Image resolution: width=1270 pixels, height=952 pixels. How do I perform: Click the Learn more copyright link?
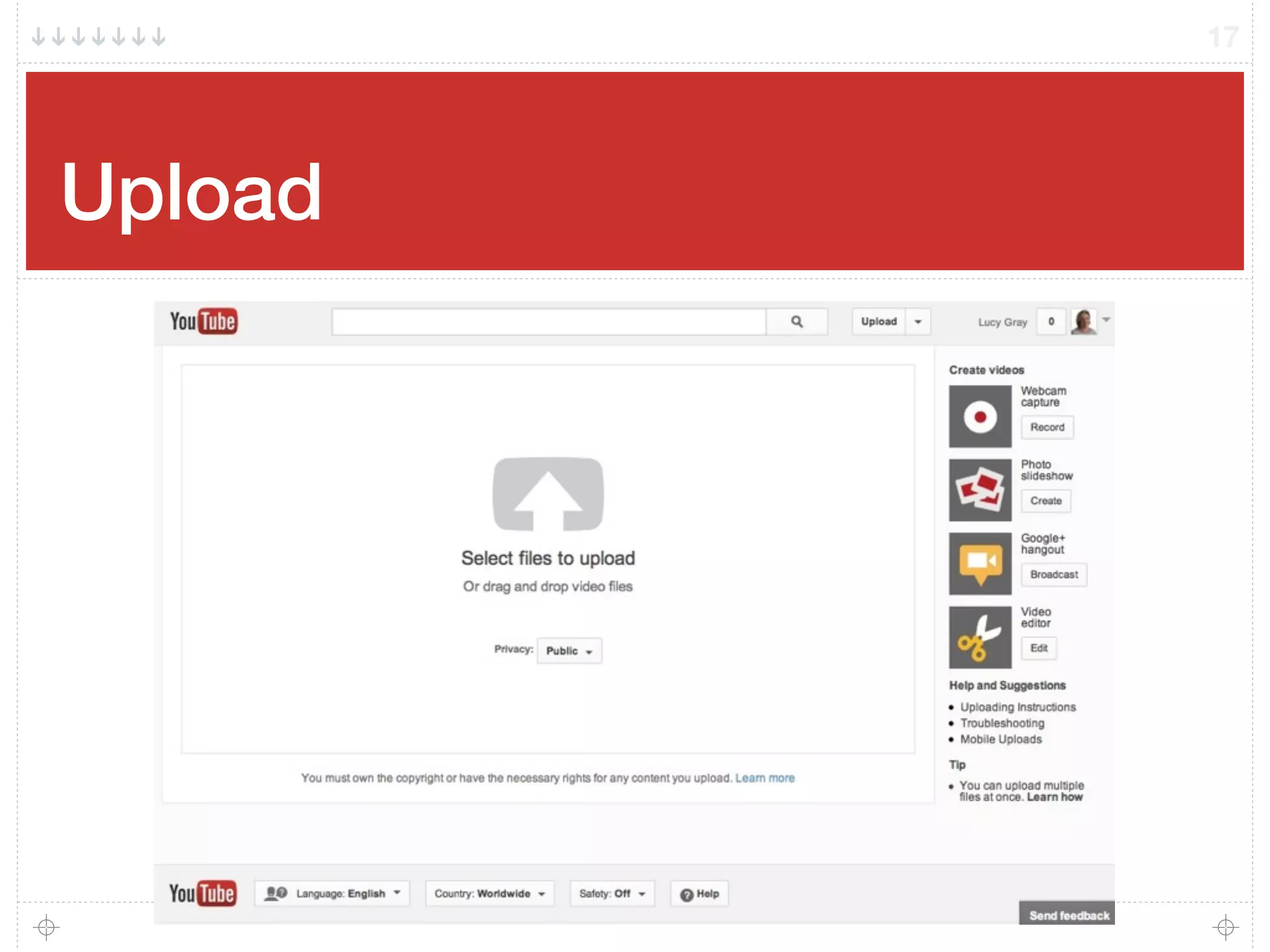coord(765,778)
